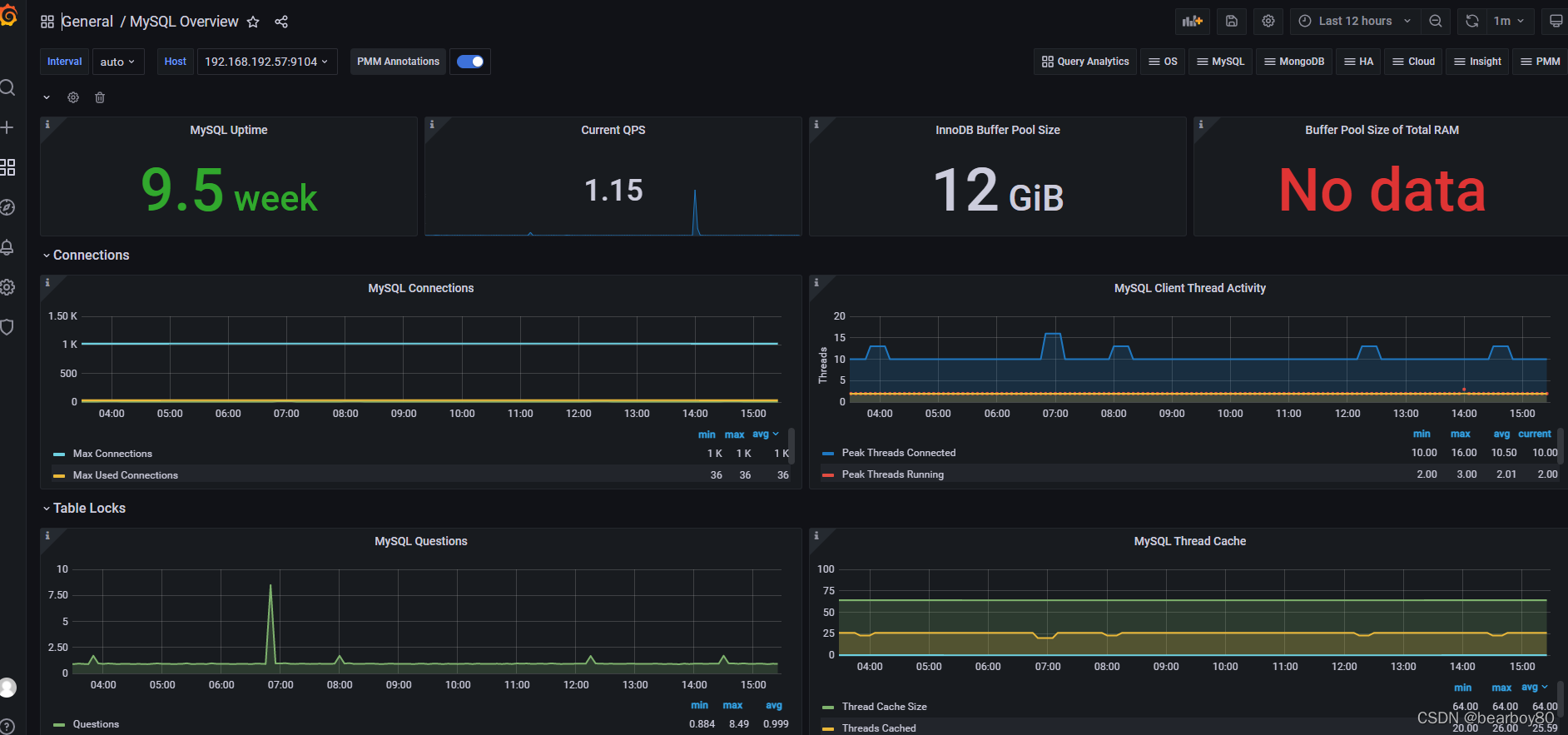Toggle the PMM Annotations switch
1568x735 pixels.
coord(470,62)
